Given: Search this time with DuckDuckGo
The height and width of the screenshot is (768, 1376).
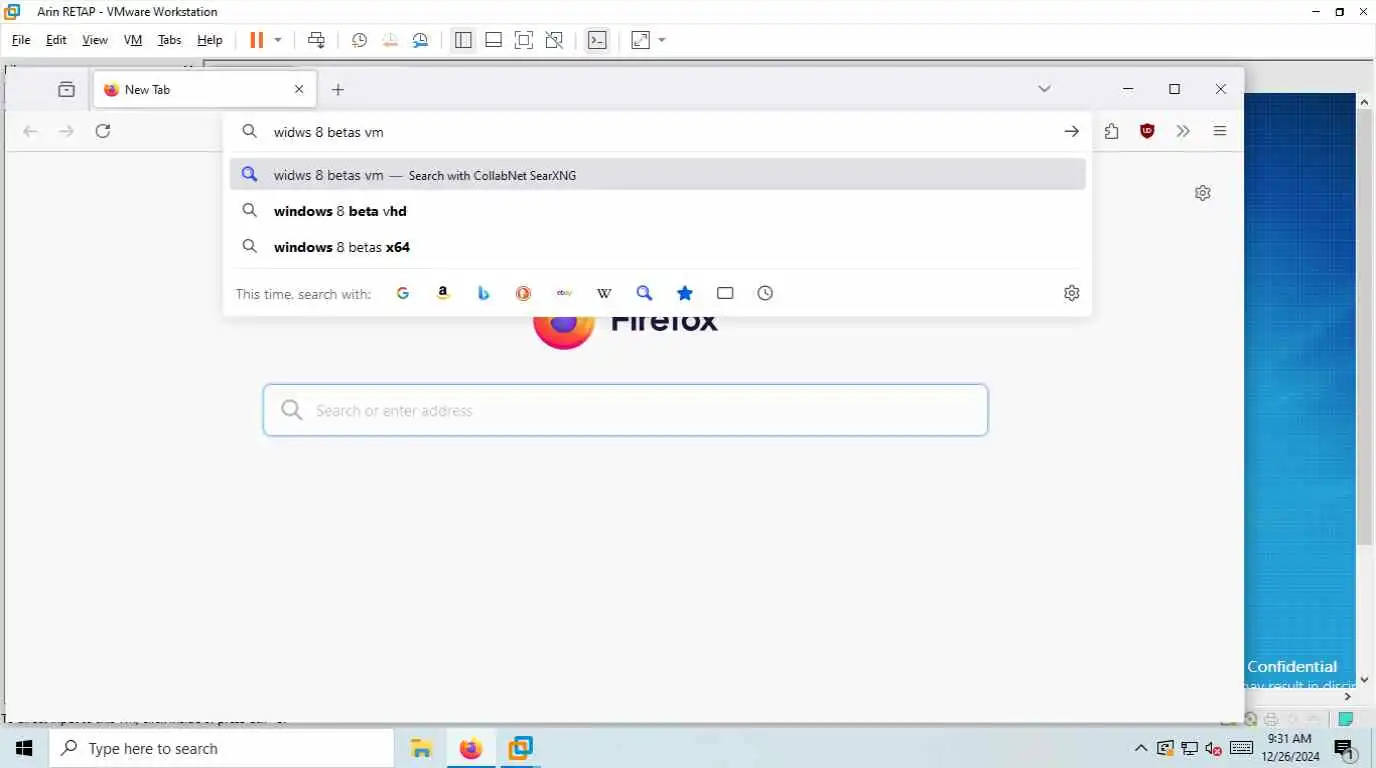Looking at the screenshot, I should coord(523,293).
